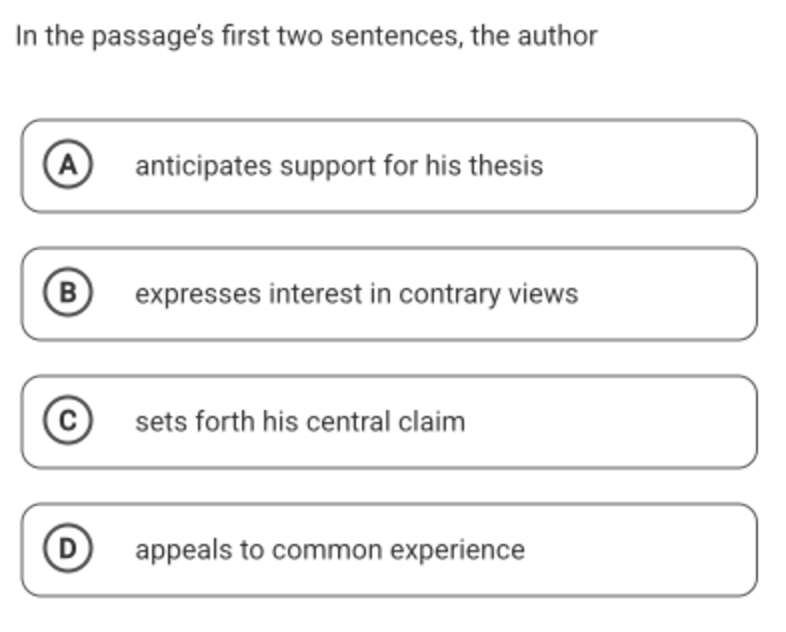Click the word "passage's" in the question
This screenshot has height=632, width=786.
pos(153,37)
